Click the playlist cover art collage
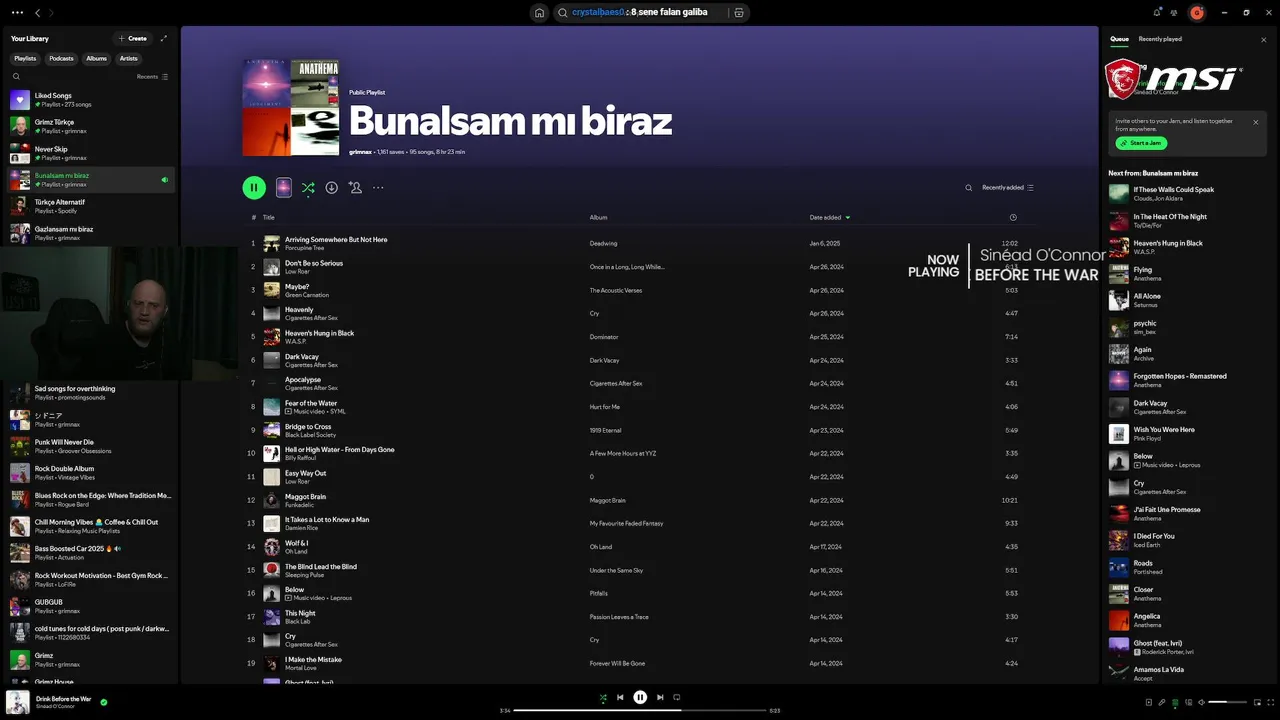 (x=291, y=107)
